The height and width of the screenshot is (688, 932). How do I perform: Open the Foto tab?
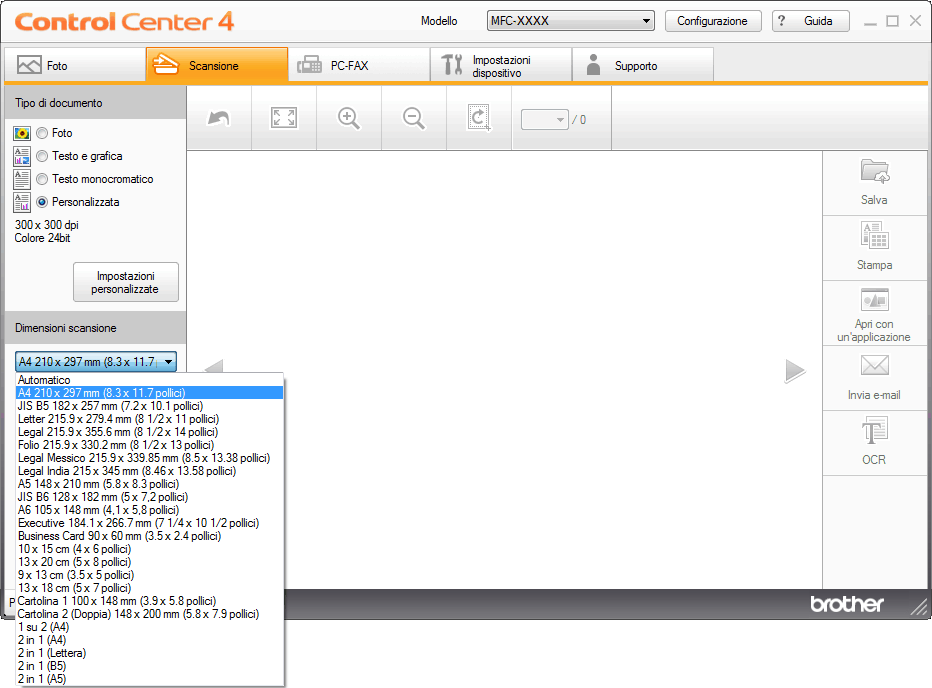tap(75, 65)
